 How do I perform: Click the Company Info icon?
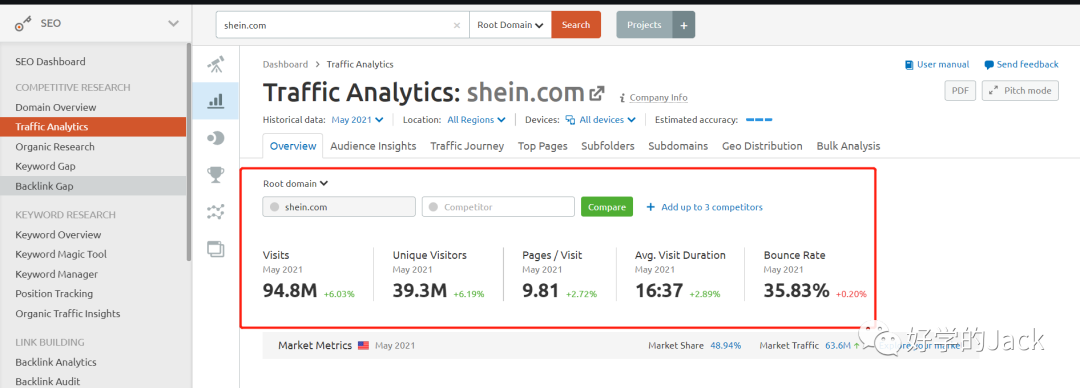(x=623, y=98)
